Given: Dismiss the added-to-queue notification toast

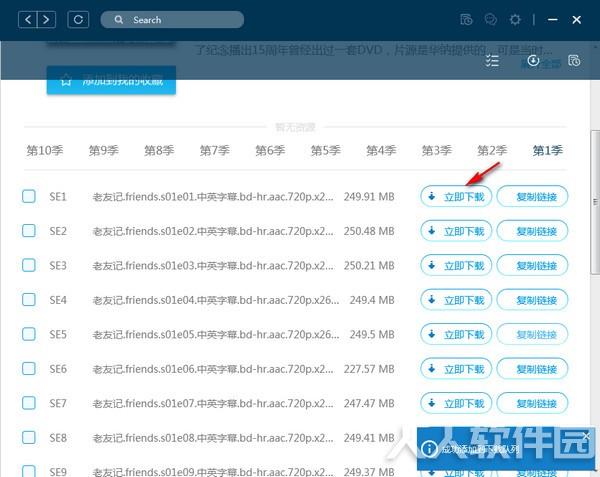Looking at the screenshot, I should click(x=587, y=436).
